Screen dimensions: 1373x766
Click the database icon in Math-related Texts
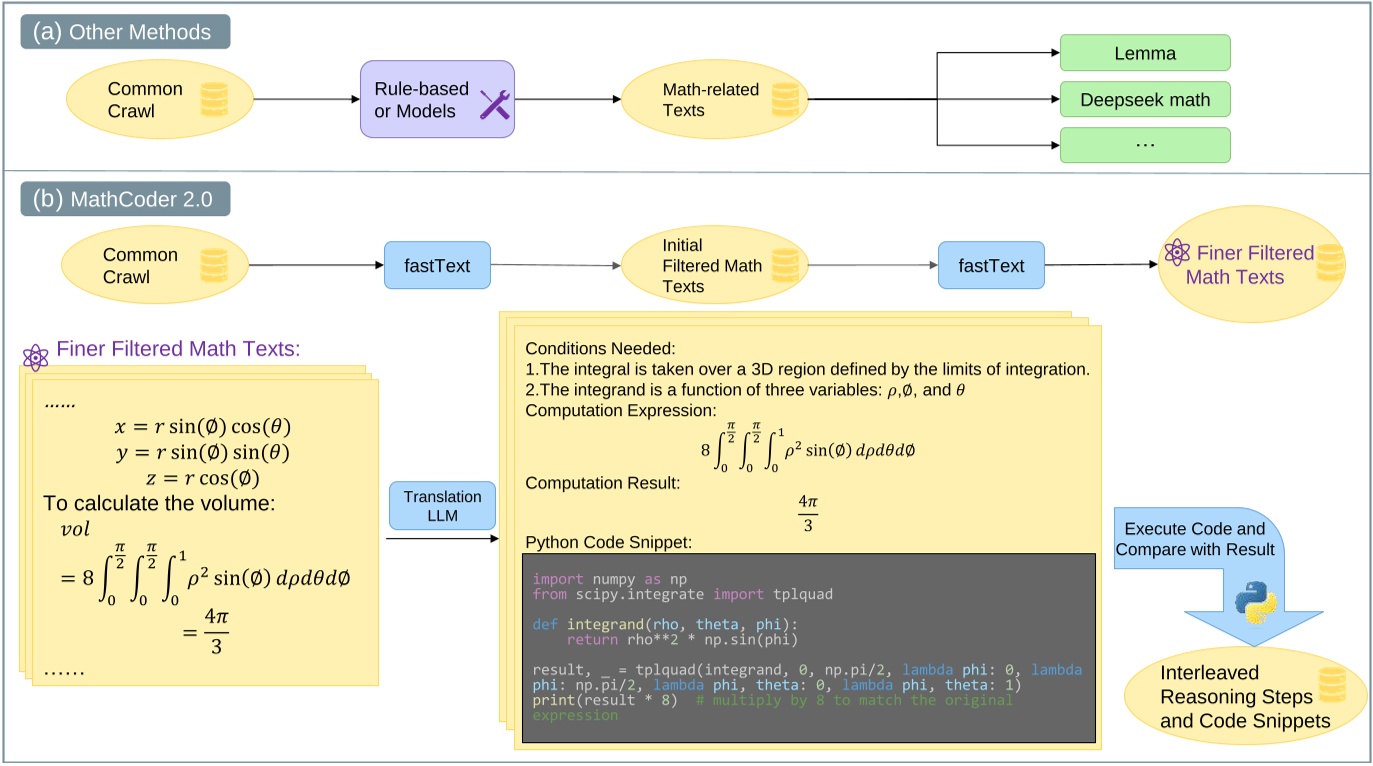coord(786,99)
